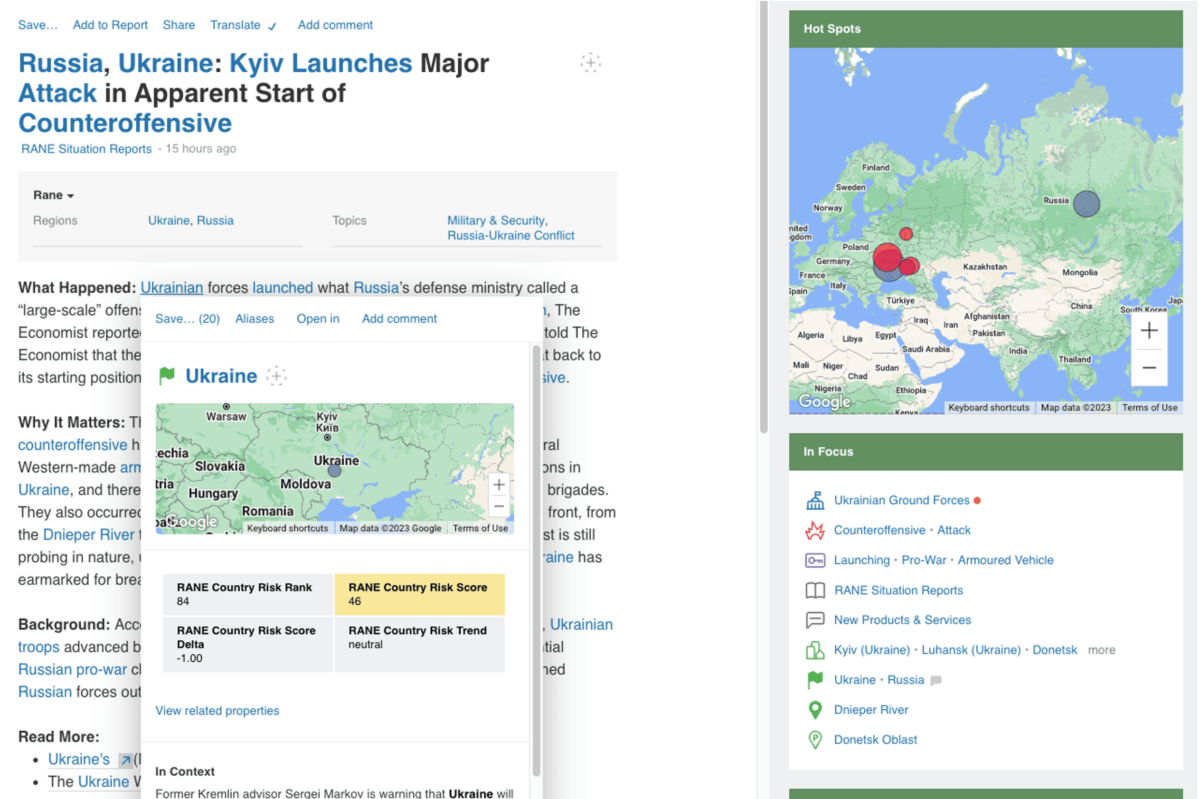Click Open in within the Ukraine popup
The image size is (1199, 799).
318,319
